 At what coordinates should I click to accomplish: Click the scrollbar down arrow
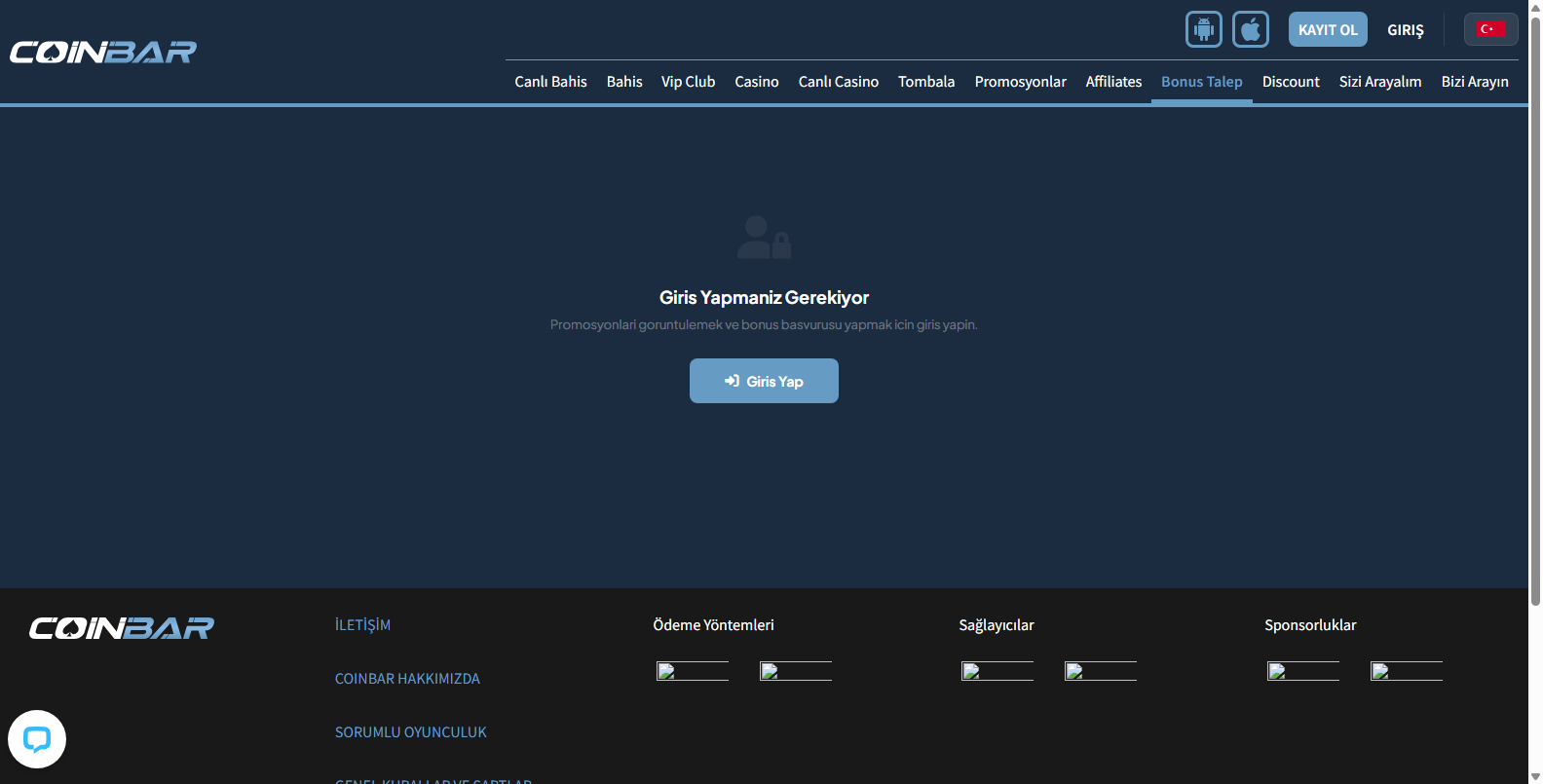tap(1535, 776)
